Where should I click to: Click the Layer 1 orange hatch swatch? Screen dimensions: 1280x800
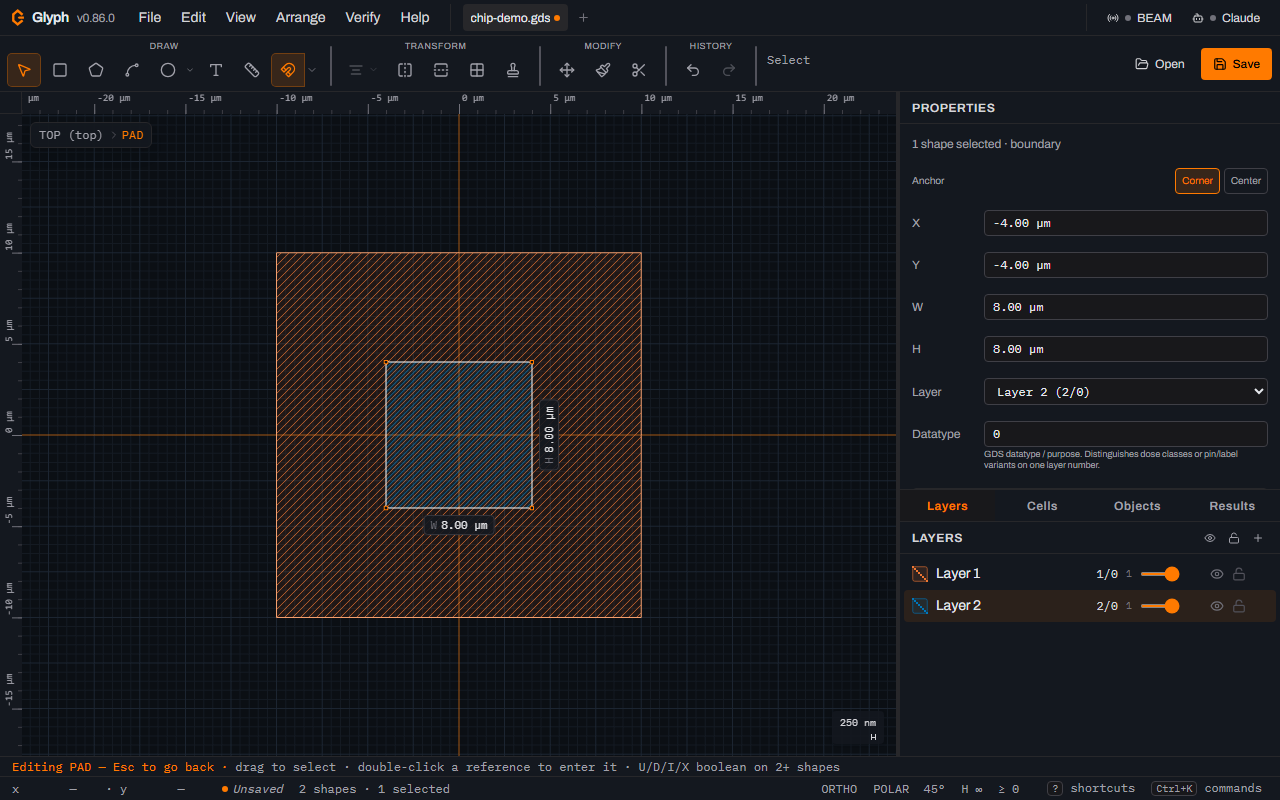pos(920,574)
